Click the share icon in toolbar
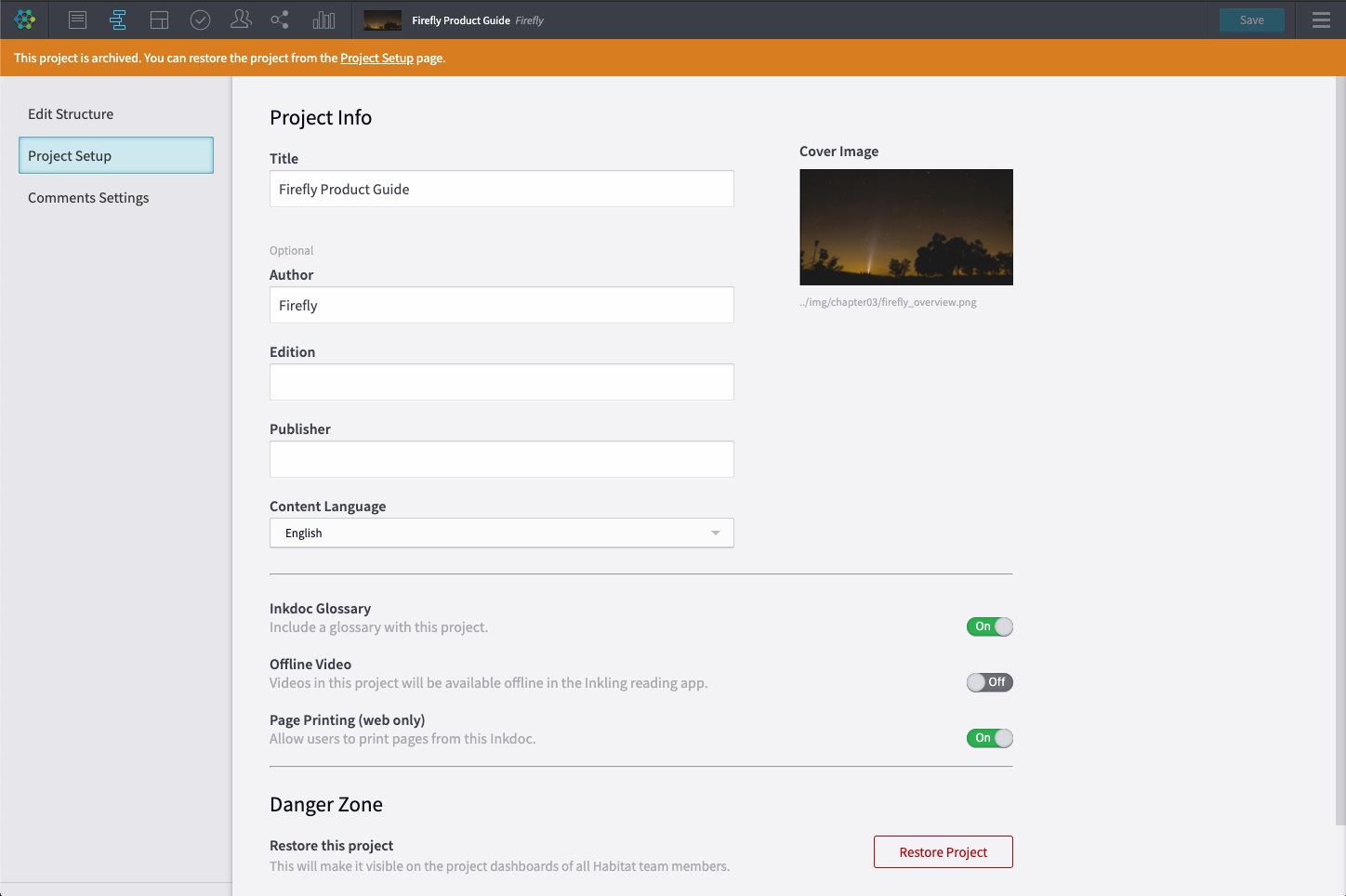 tap(280, 20)
